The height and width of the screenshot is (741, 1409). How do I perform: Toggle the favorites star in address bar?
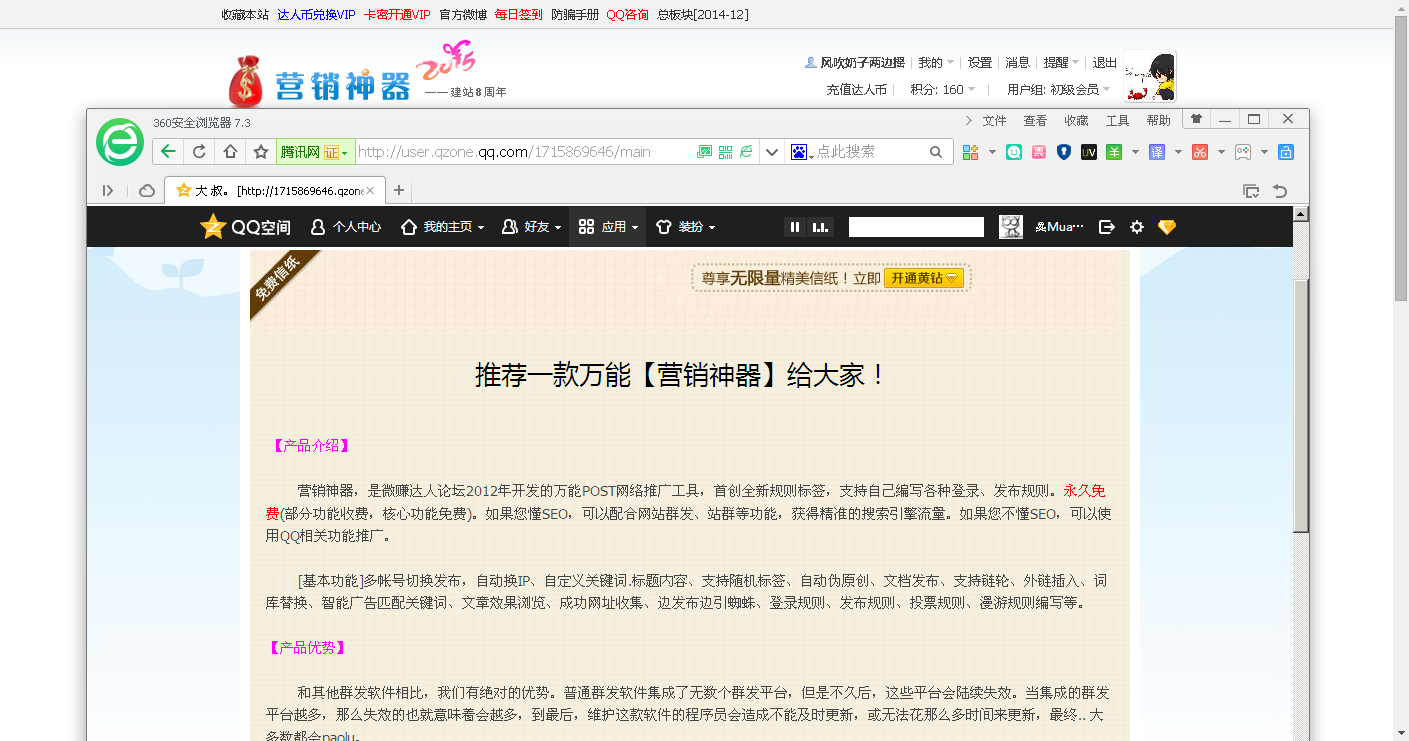259,151
